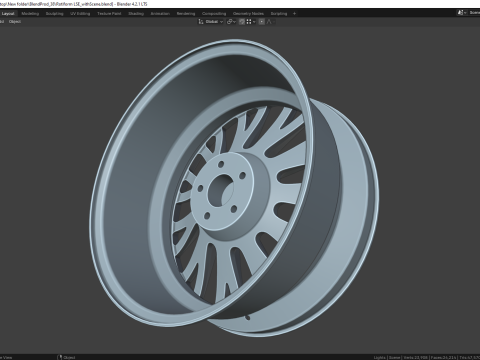The height and width of the screenshot is (360, 480).
Task: Switch to UV Editing workspace
Action: point(80,14)
